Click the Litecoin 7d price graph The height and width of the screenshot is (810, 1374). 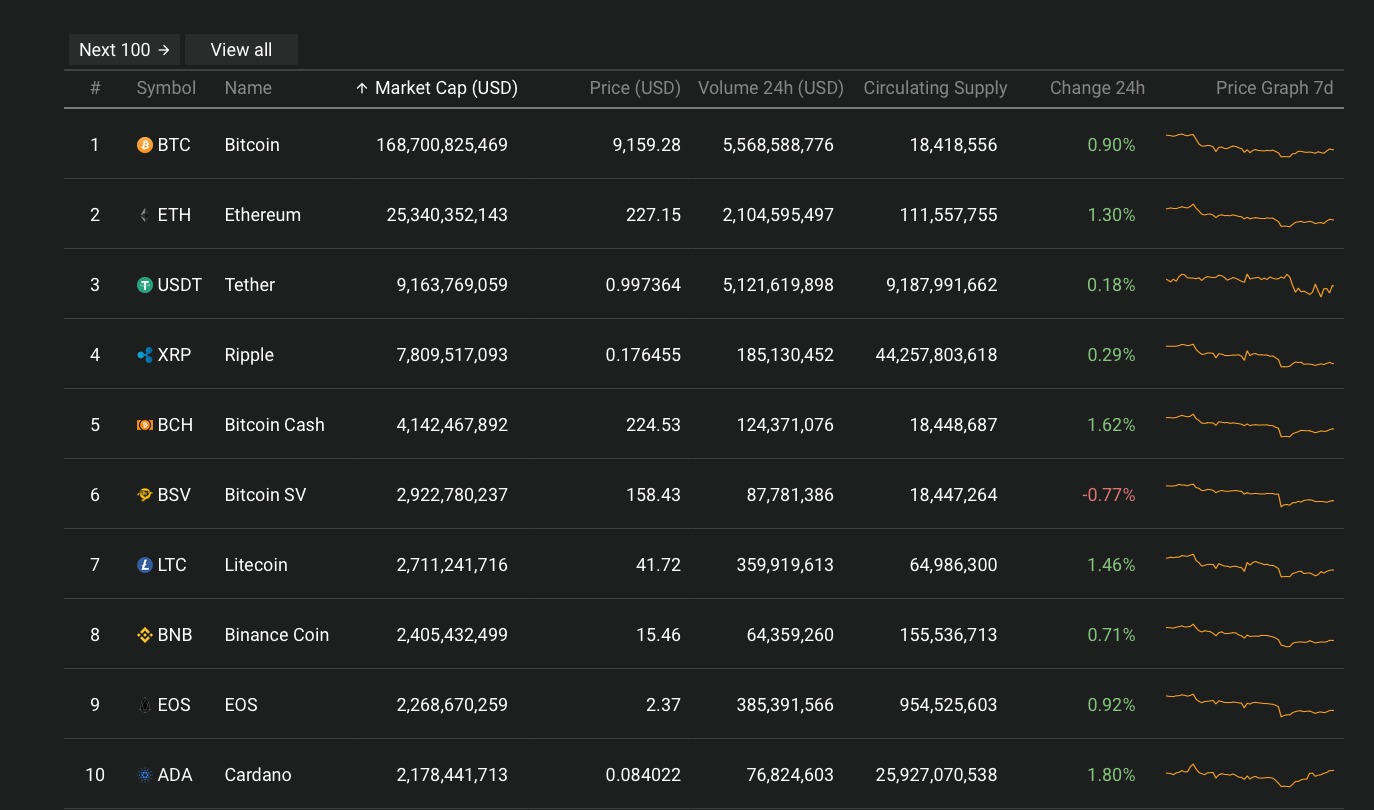coord(1250,565)
